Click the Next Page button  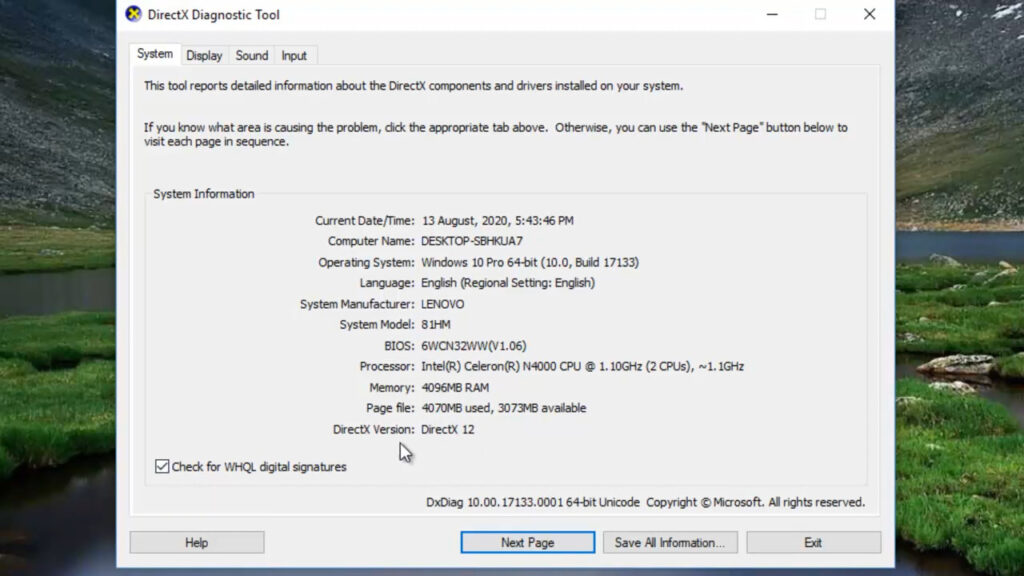527,542
